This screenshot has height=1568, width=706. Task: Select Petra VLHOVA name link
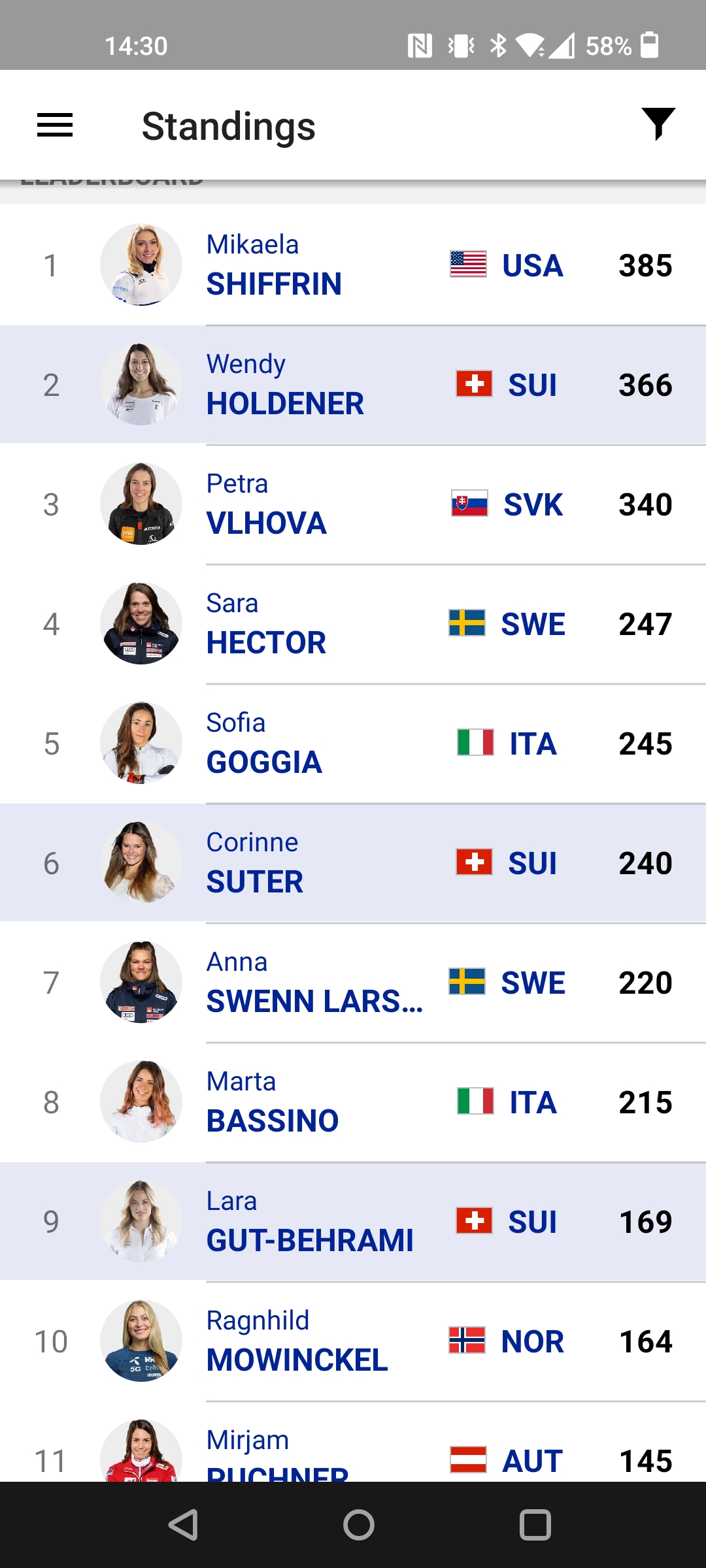tap(267, 504)
